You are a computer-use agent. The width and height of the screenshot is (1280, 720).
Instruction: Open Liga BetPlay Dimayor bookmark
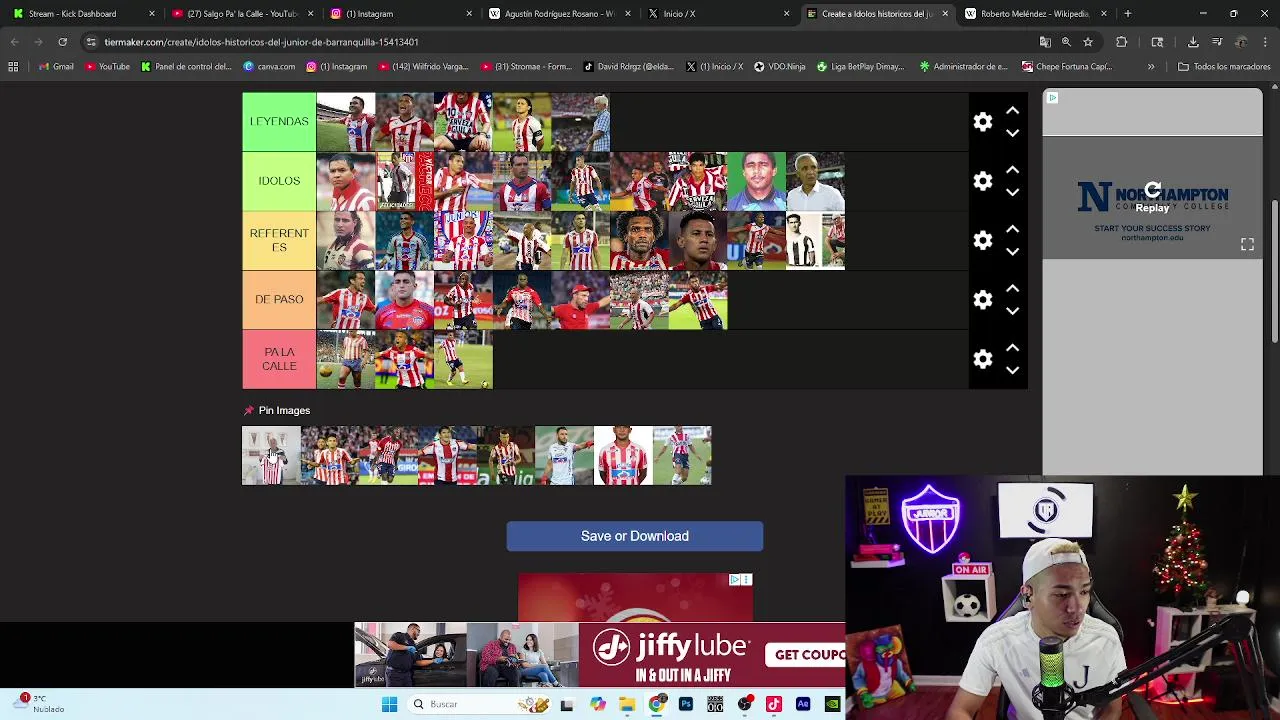[860, 67]
